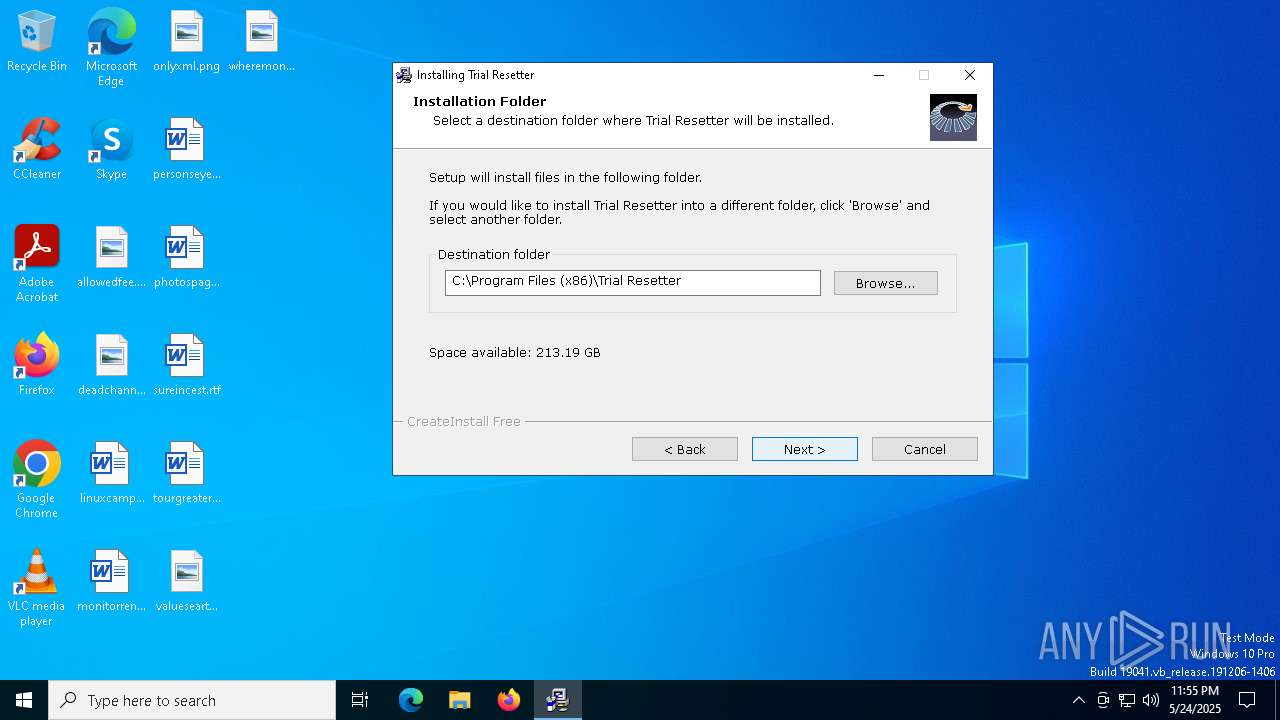This screenshot has height=720, width=1280.
Task: Select the tourgreater... Word document
Action: click(x=186, y=473)
